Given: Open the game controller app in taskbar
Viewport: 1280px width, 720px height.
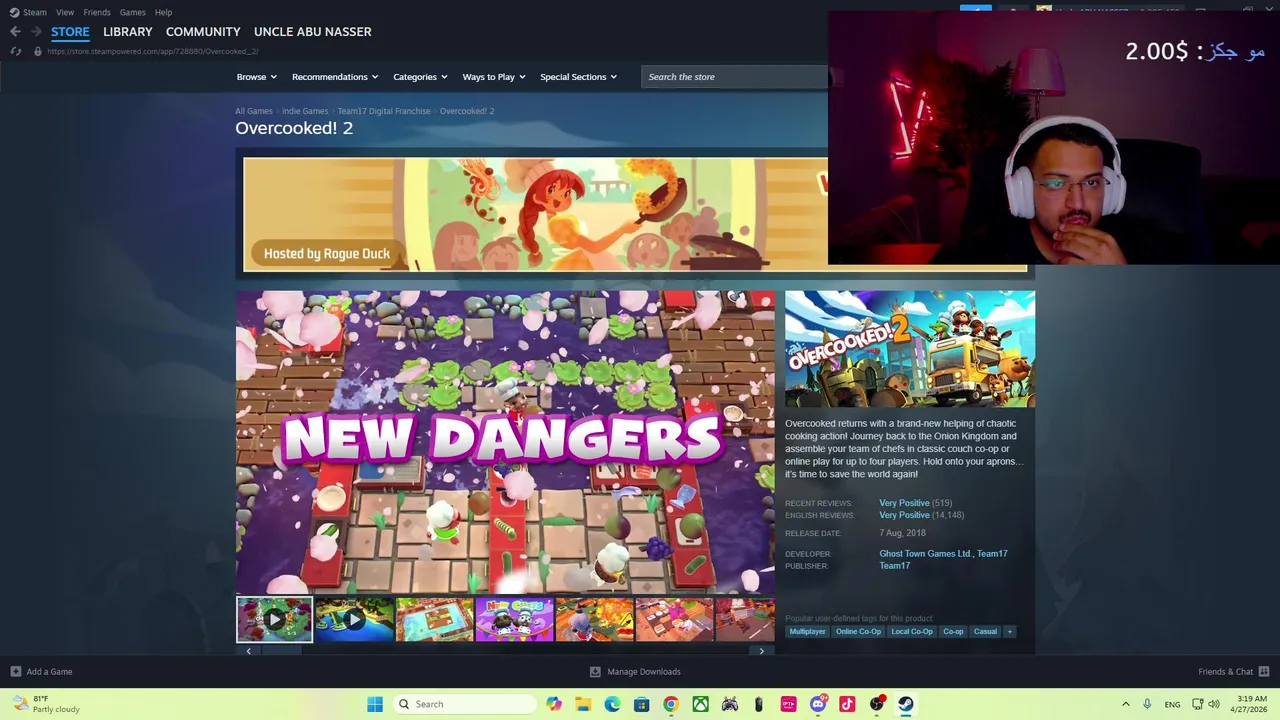Looking at the screenshot, I should coord(730,704).
